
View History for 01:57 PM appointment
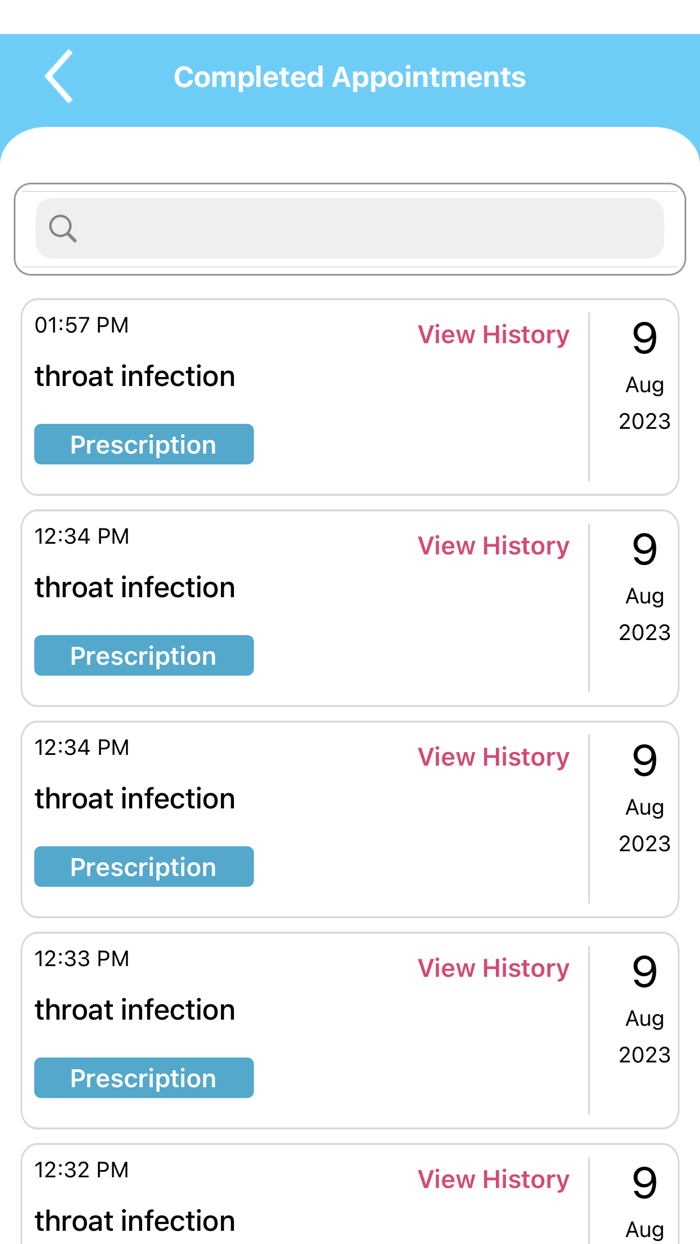(x=493, y=335)
